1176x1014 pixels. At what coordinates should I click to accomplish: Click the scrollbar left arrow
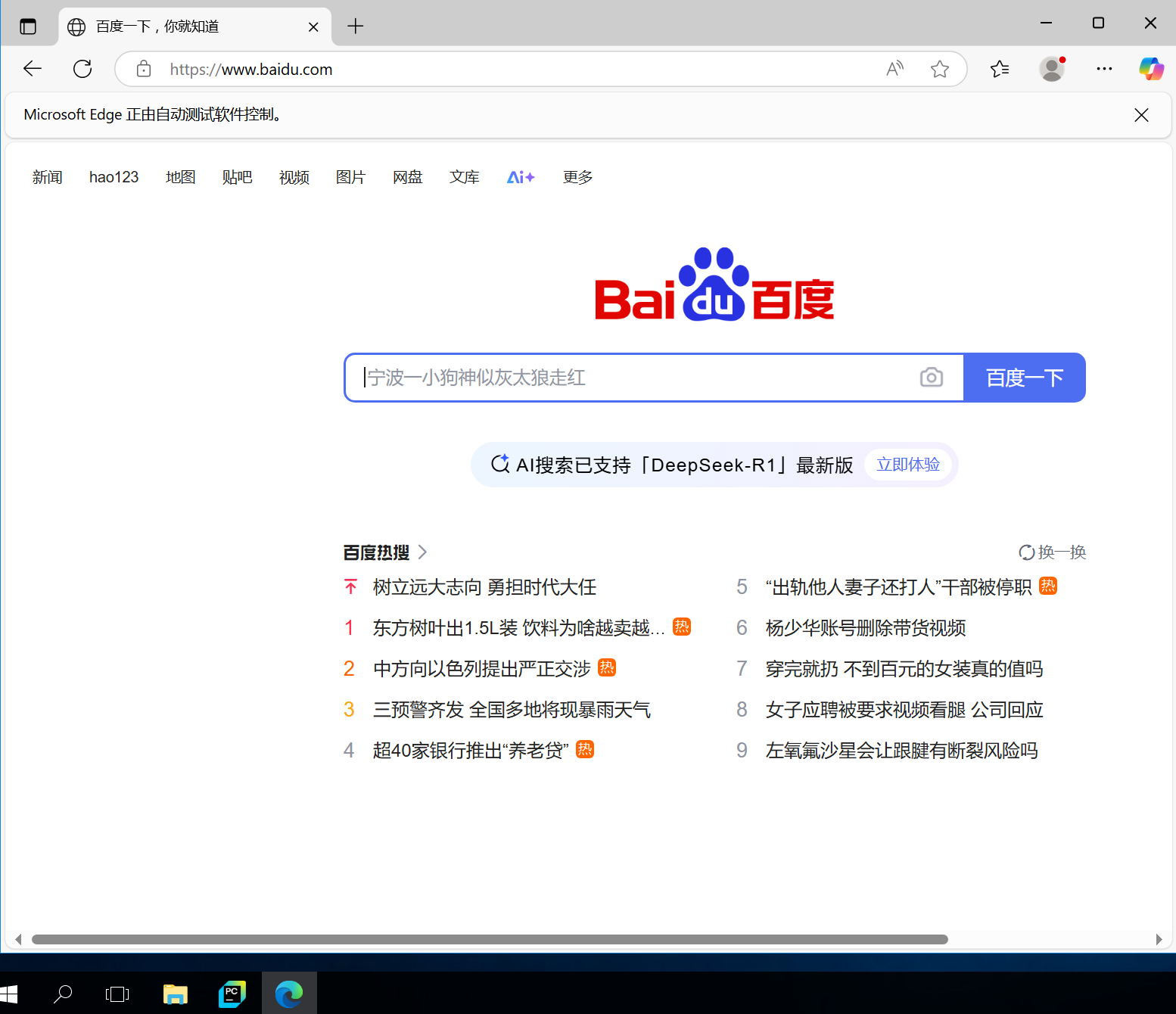point(18,940)
